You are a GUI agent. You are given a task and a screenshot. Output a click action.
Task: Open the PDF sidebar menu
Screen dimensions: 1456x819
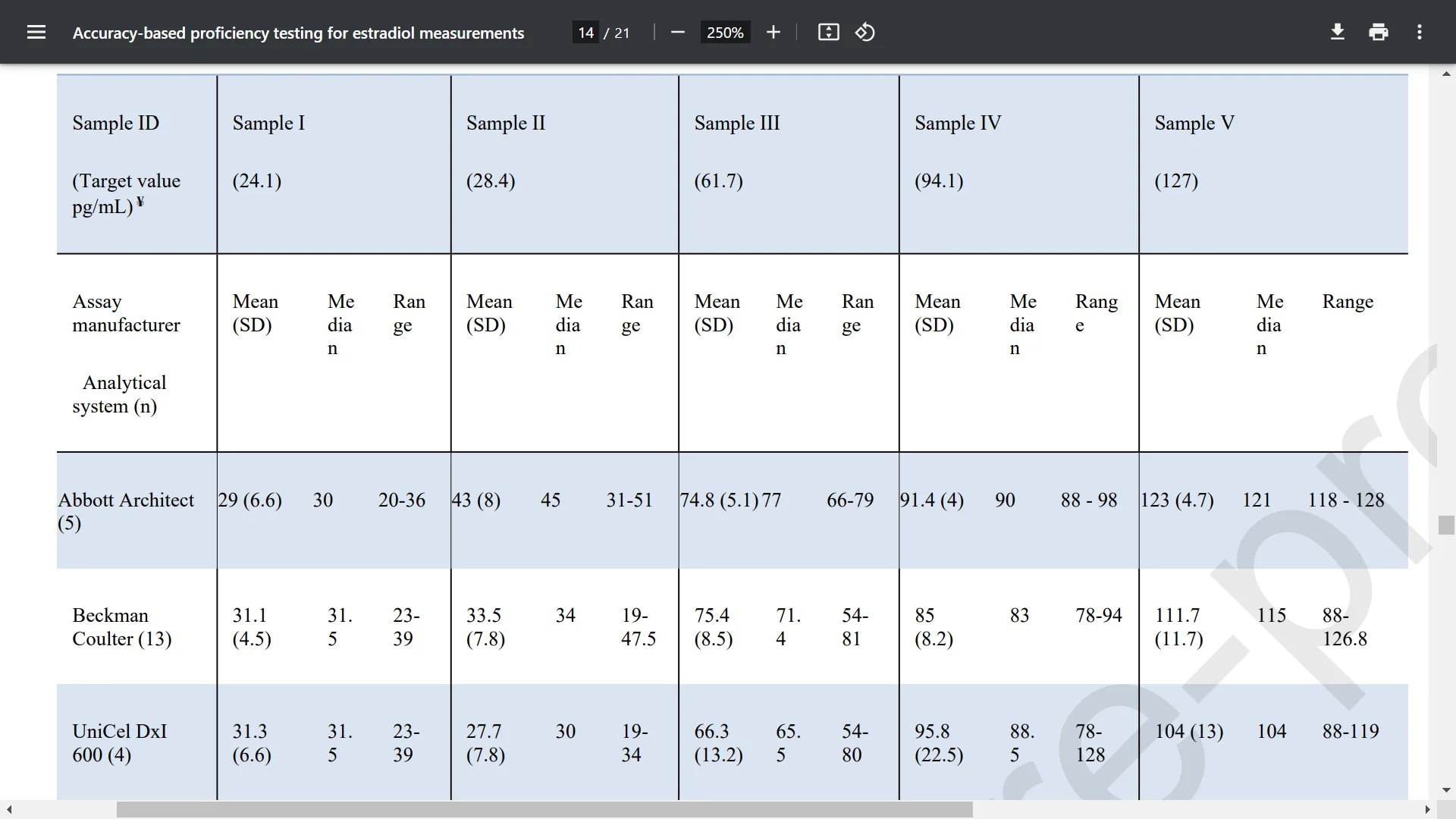click(x=36, y=32)
